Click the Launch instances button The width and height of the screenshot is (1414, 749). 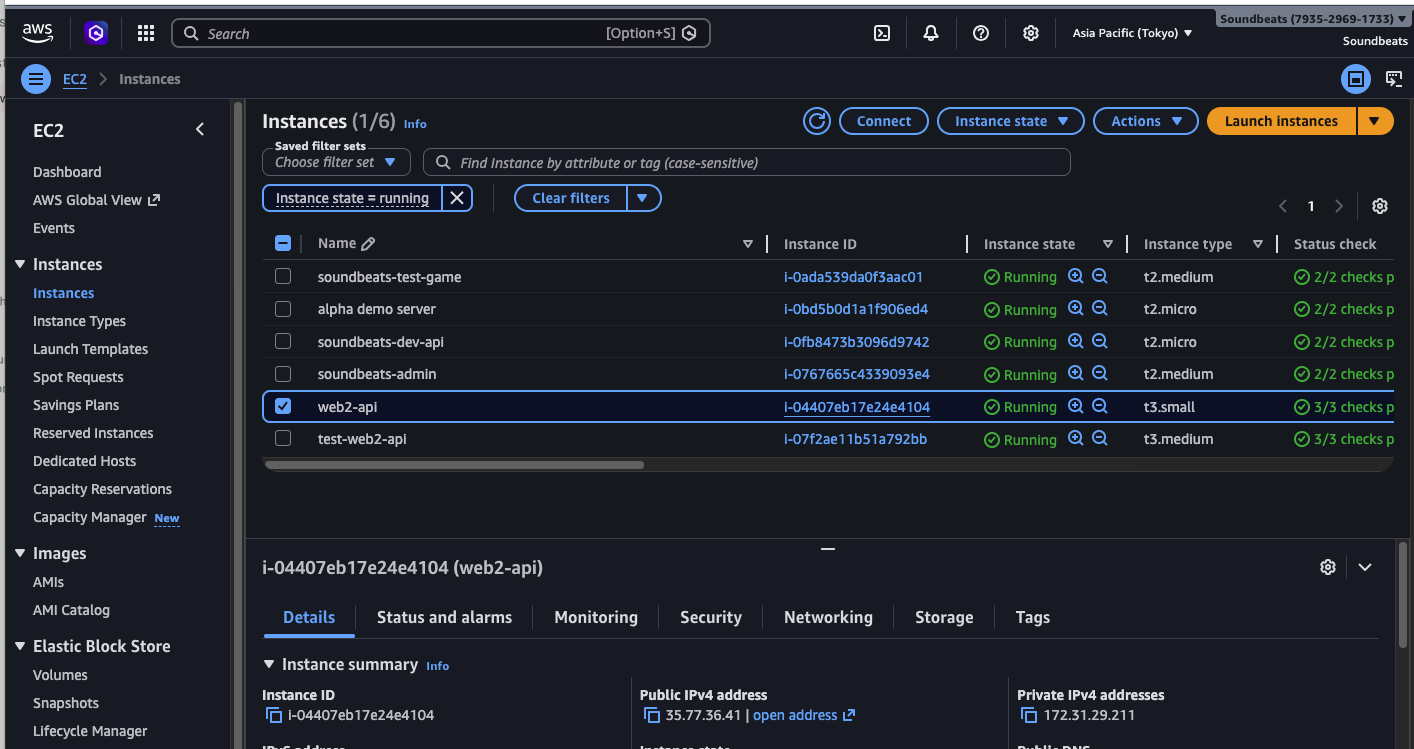coord(1281,121)
